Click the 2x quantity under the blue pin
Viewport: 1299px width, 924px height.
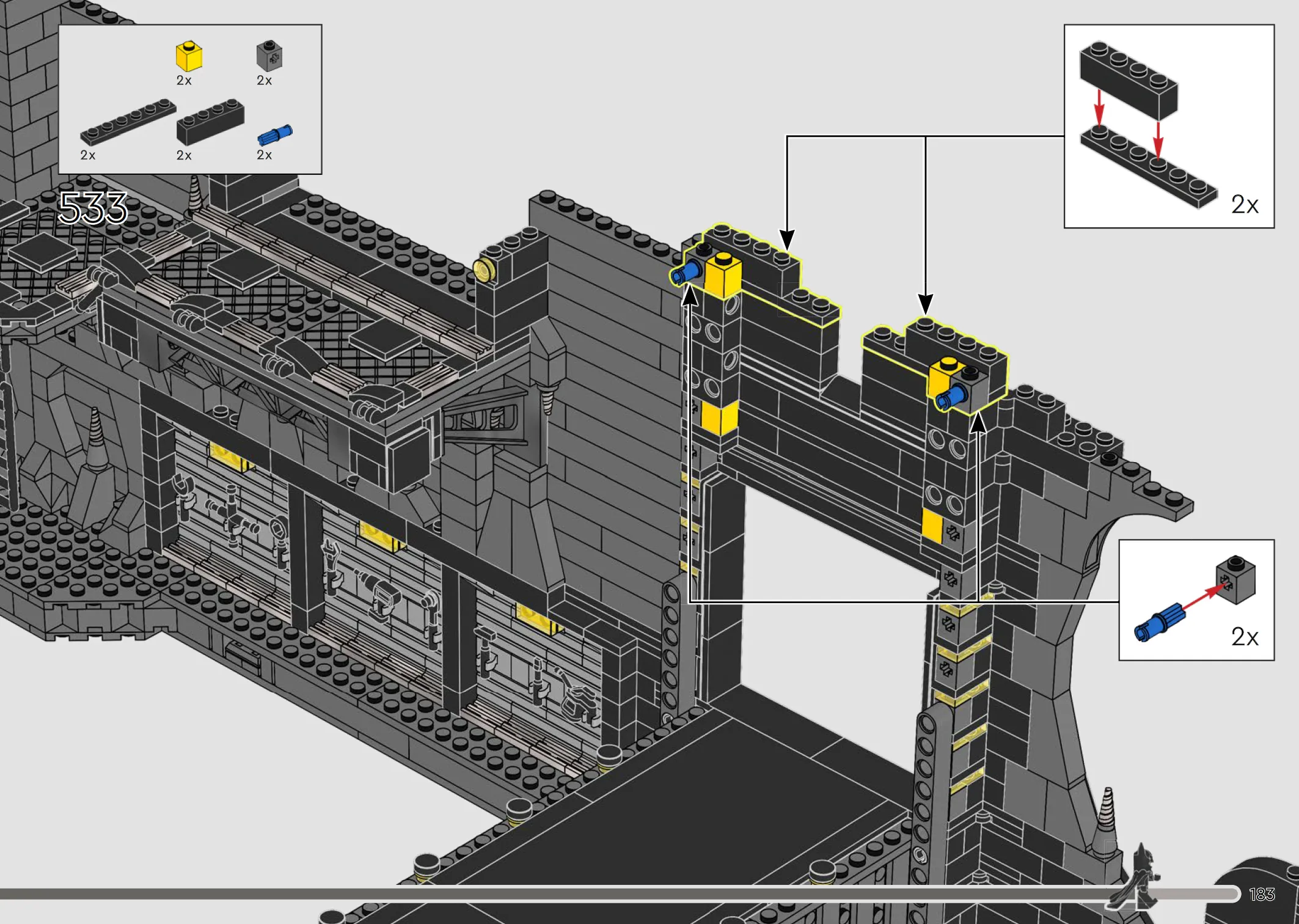coord(264,155)
